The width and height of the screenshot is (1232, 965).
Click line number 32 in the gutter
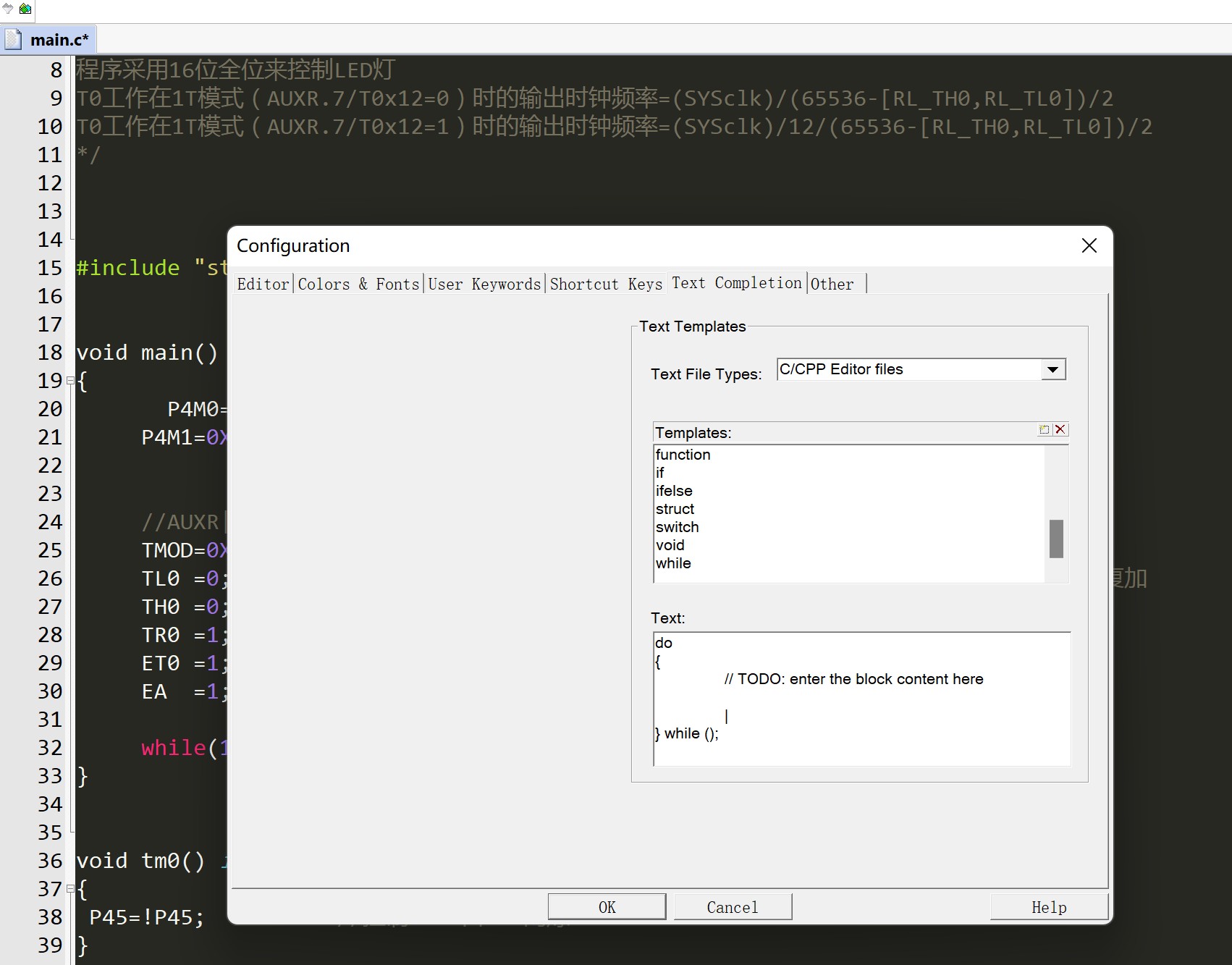pos(50,748)
